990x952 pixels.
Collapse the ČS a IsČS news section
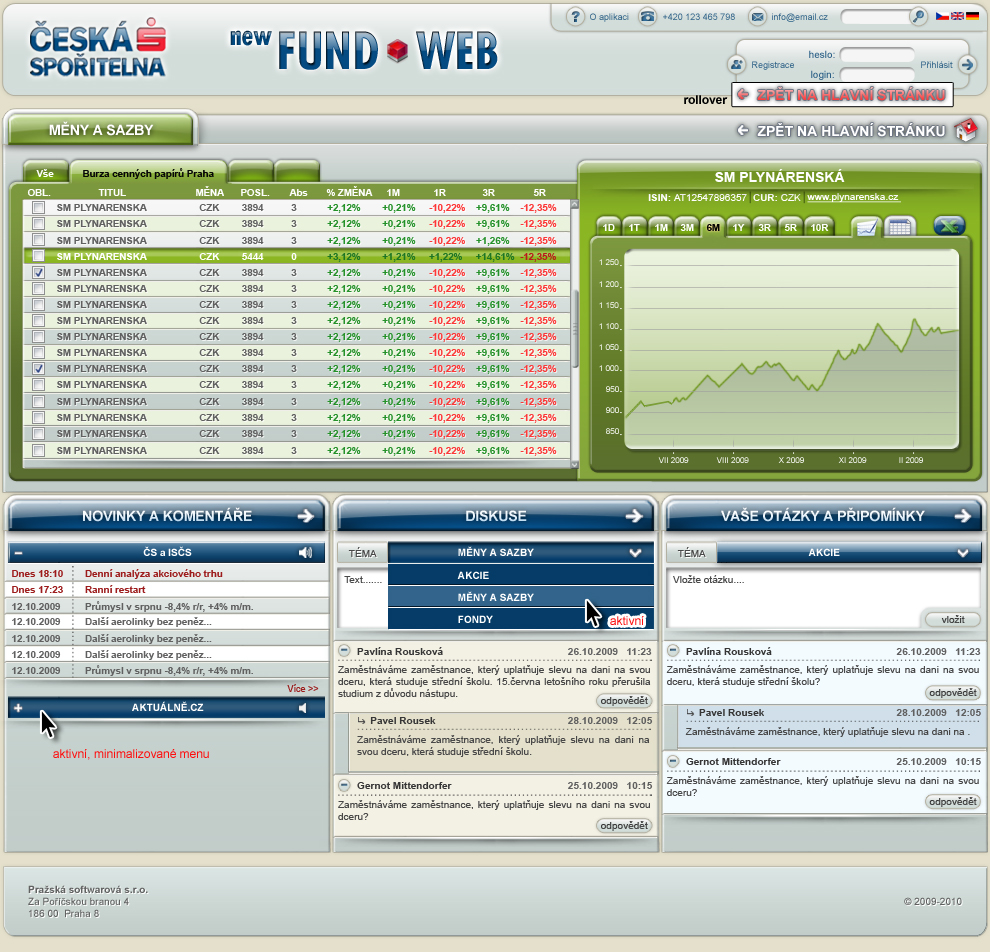18,553
